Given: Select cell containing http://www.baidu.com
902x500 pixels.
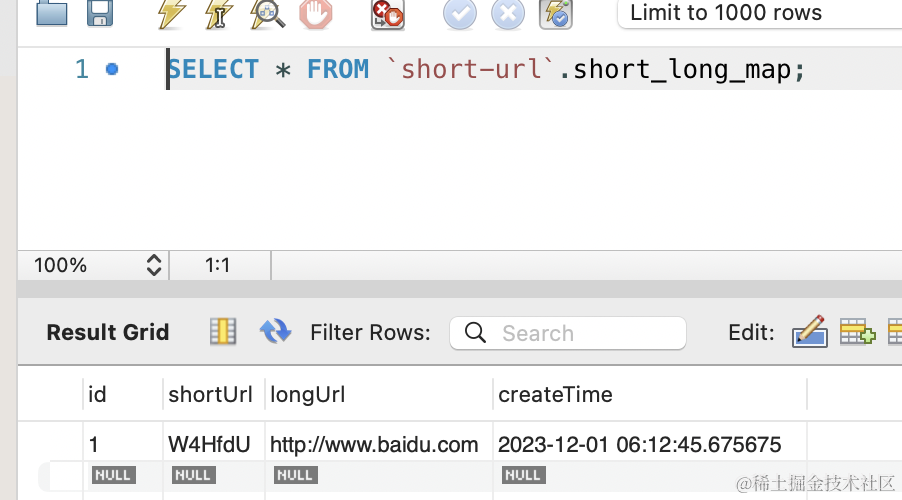Looking at the screenshot, I should pyautogui.click(x=374, y=445).
